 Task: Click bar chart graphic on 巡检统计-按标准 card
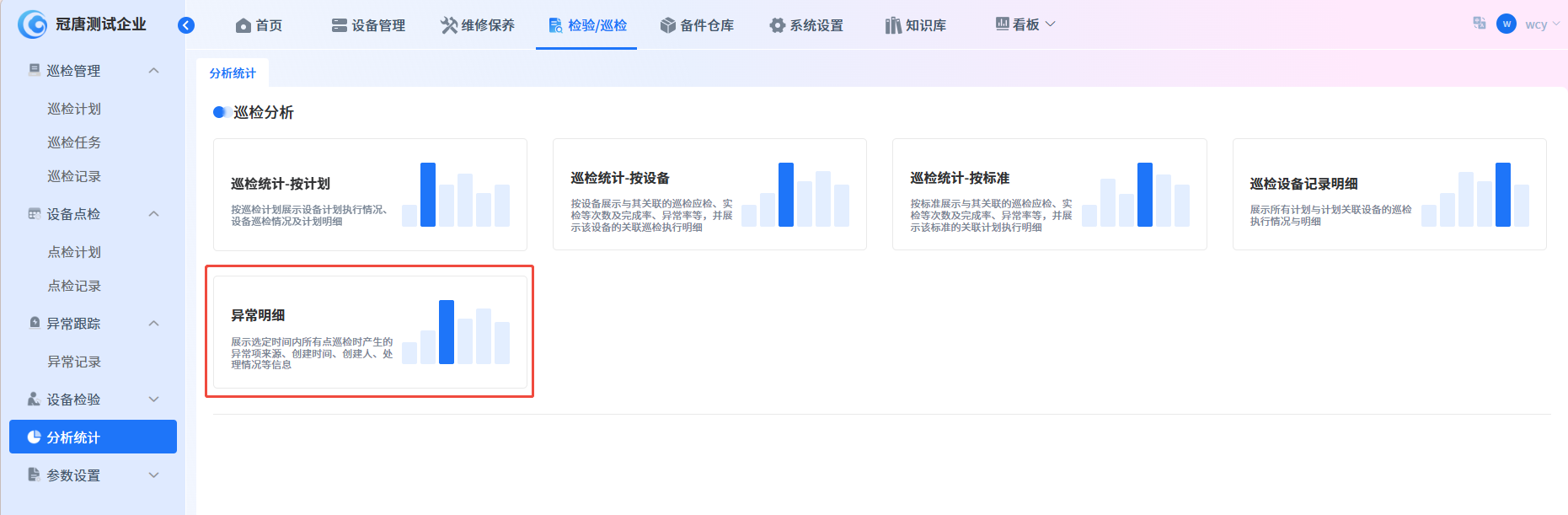[1136, 195]
